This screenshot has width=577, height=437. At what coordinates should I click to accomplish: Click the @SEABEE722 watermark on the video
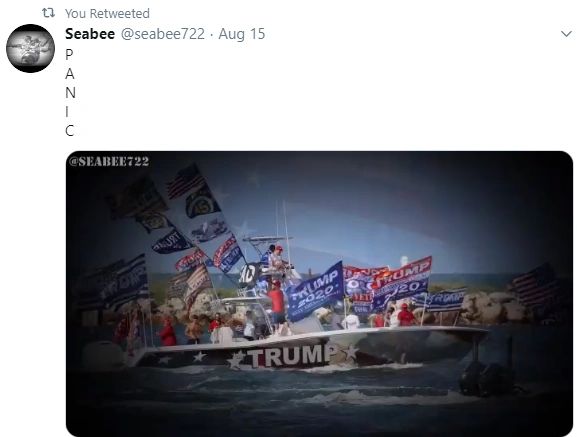(109, 161)
